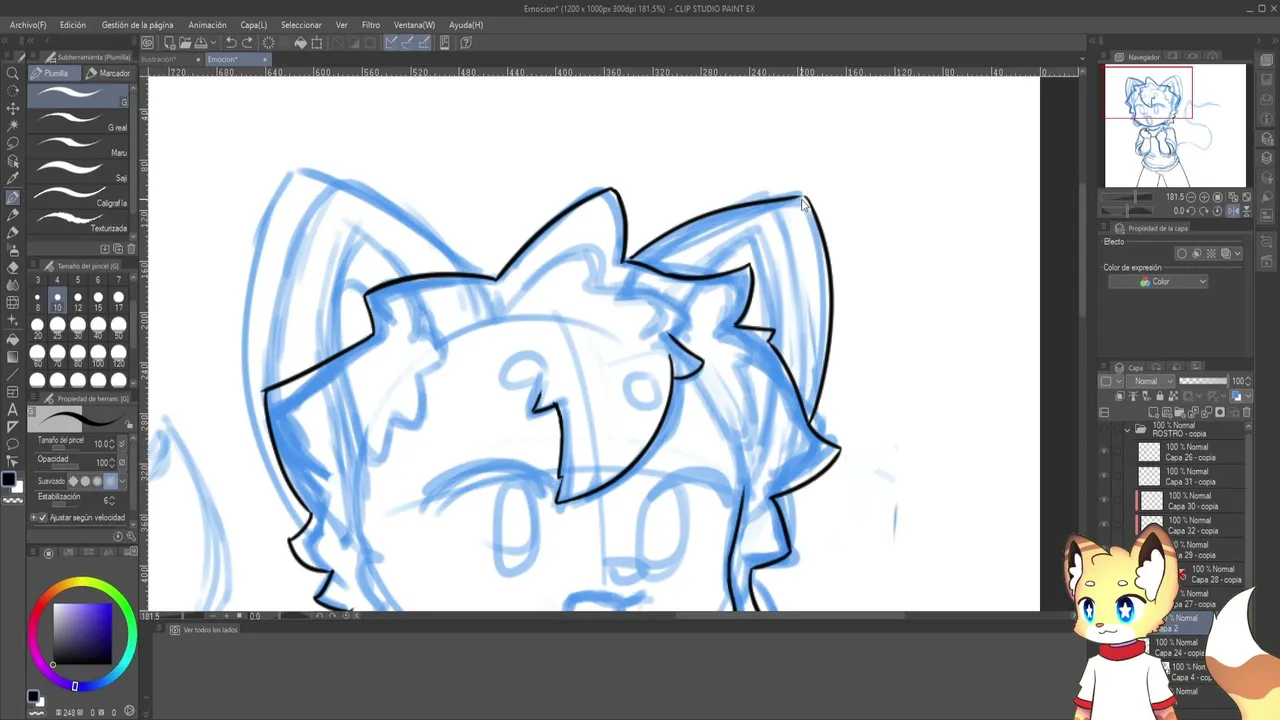The width and height of the screenshot is (1280, 720).
Task: Open the save options dropdown arrow
Action: coord(211,42)
